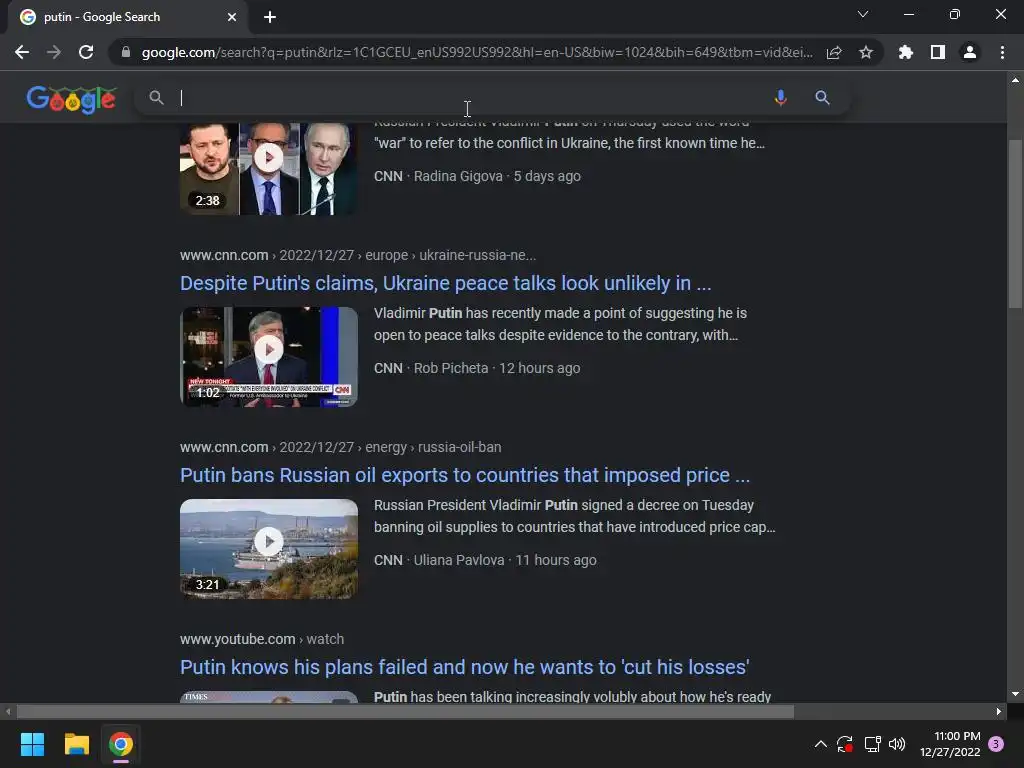This screenshot has height=768, width=1024.
Task: Open File Explorer from taskbar
Action: click(x=76, y=744)
